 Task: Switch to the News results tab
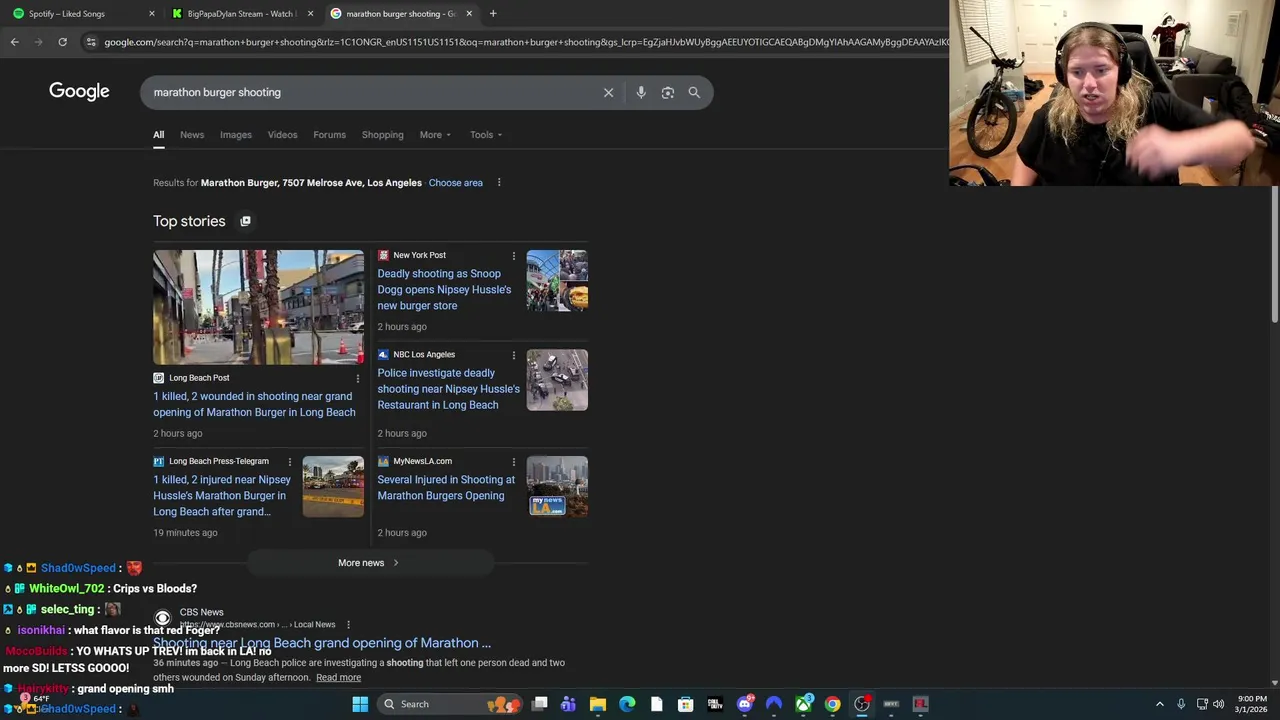(192, 135)
